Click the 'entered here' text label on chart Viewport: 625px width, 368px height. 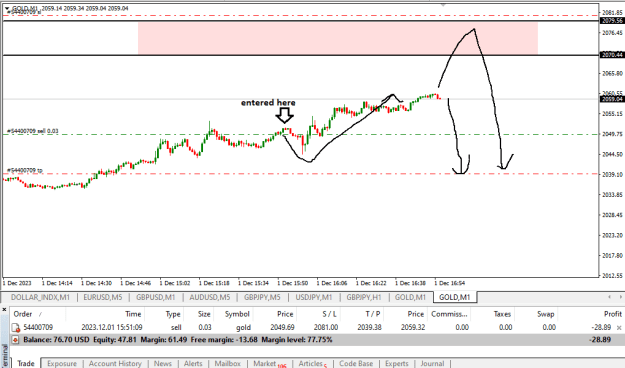tap(268, 102)
